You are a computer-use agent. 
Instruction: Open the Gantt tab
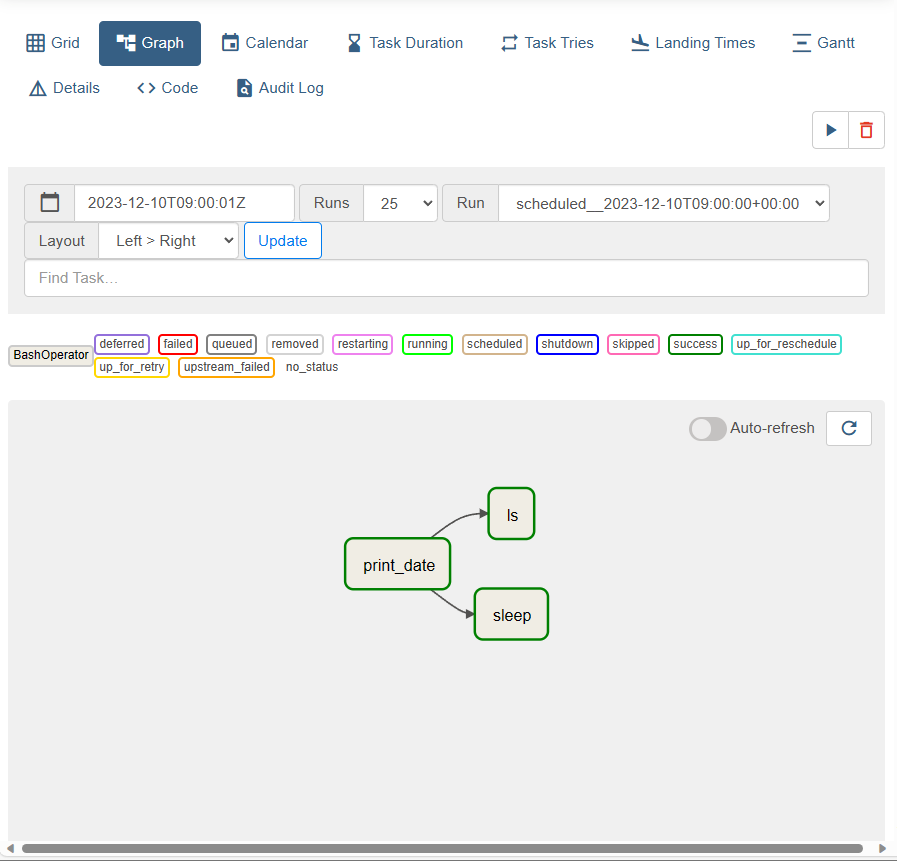823,43
